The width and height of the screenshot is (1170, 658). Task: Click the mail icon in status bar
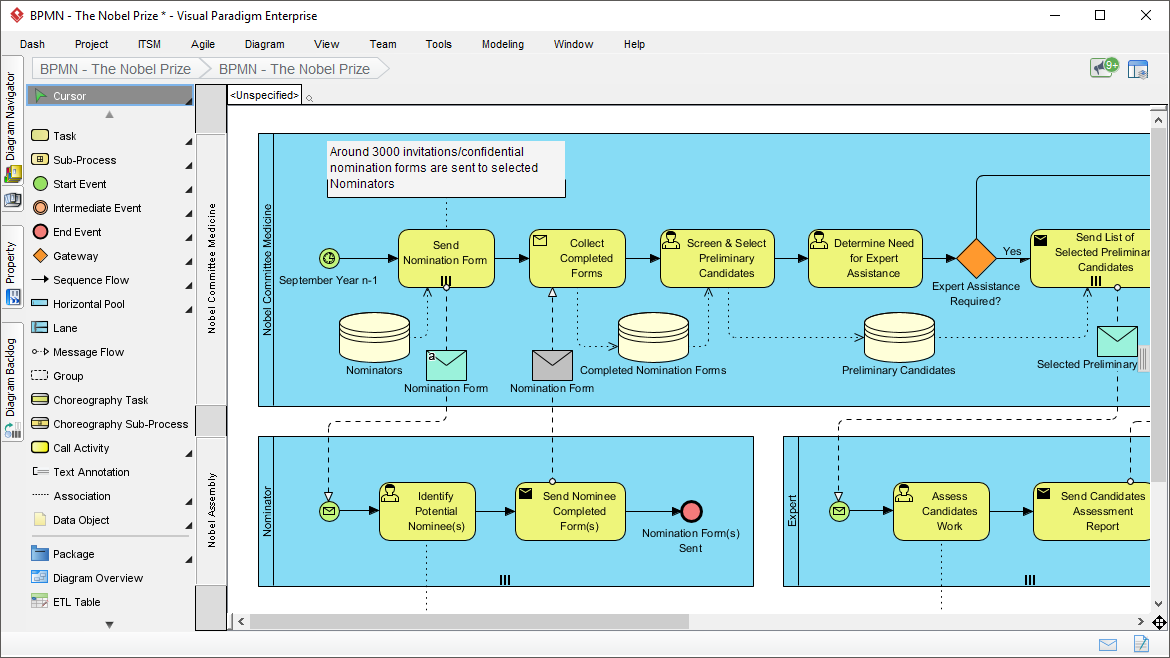tap(1108, 645)
